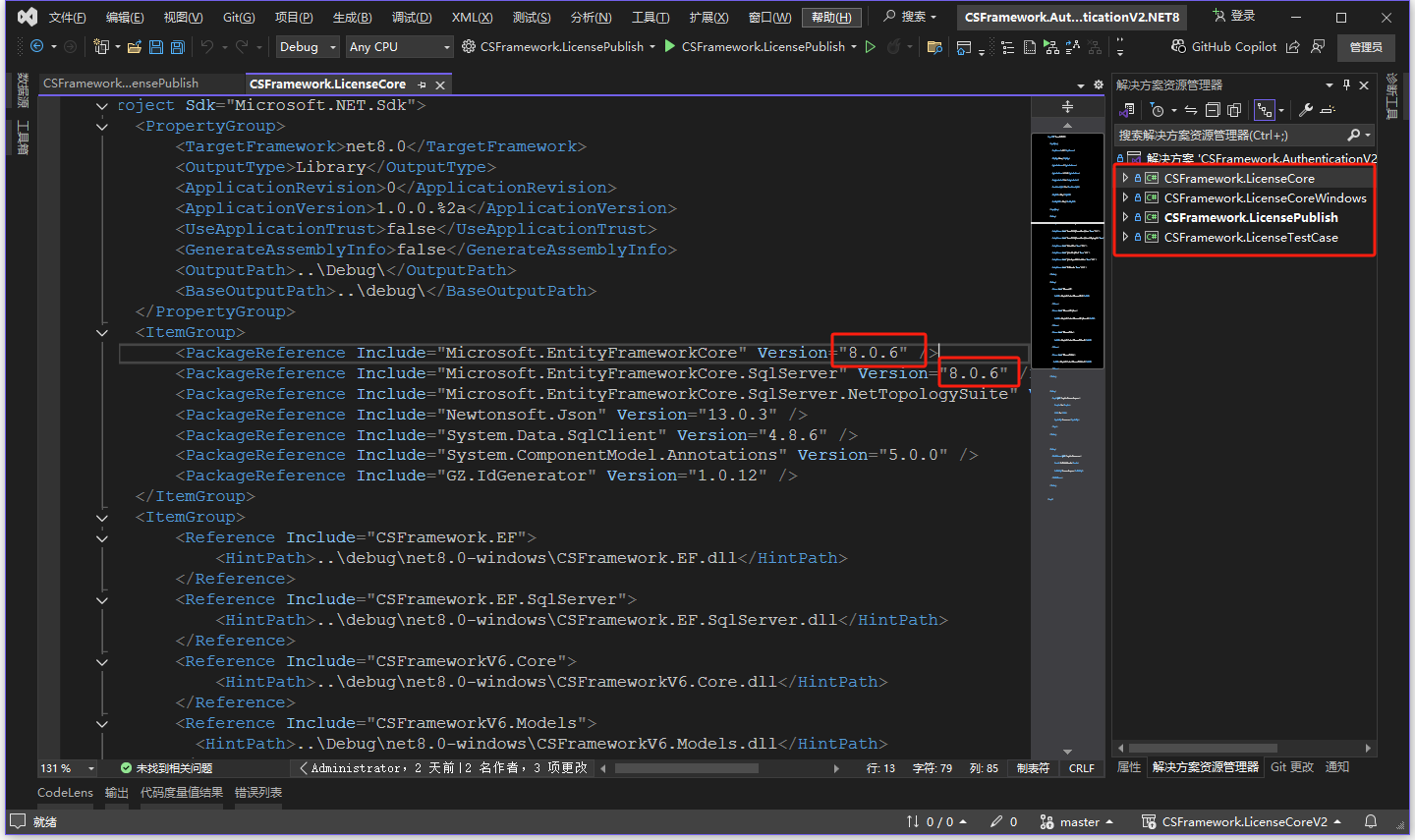Collapse the CSFramework.EF Reference node

tap(102, 537)
